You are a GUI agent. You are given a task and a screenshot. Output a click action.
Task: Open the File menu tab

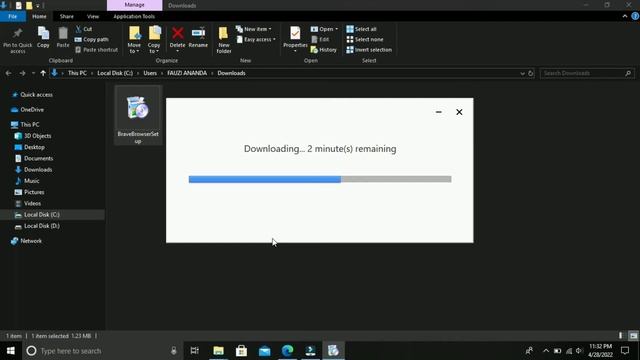(x=13, y=16)
